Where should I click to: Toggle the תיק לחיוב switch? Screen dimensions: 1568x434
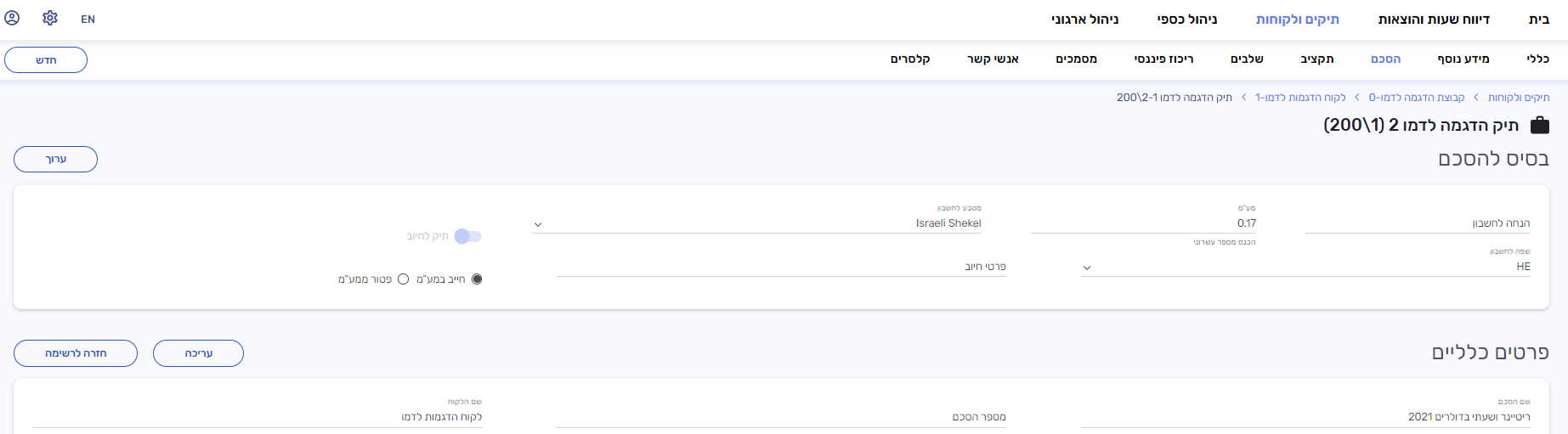click(x=468, y=236)
